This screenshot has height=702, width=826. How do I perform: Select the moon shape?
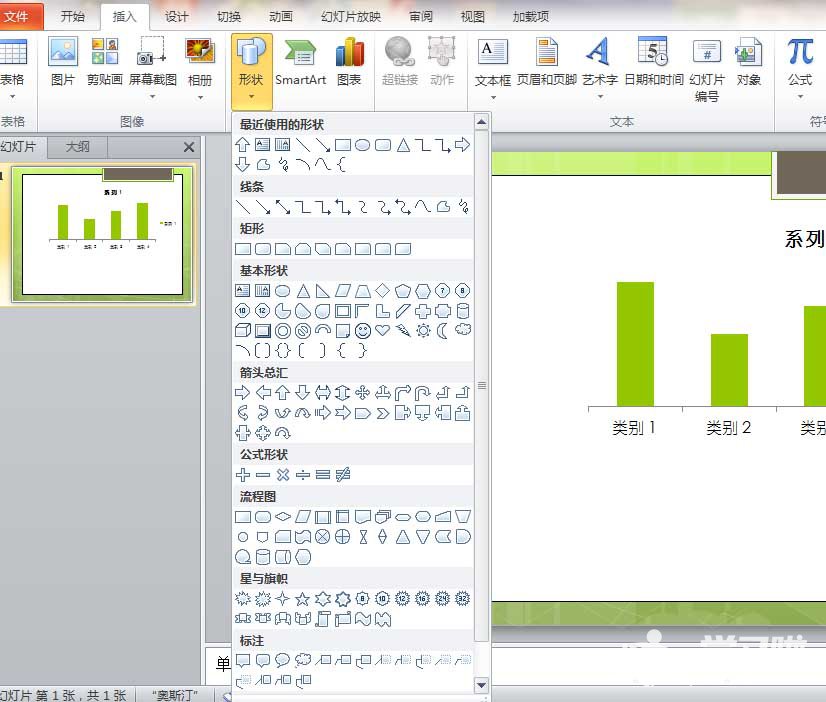click(x=443, y=331)
